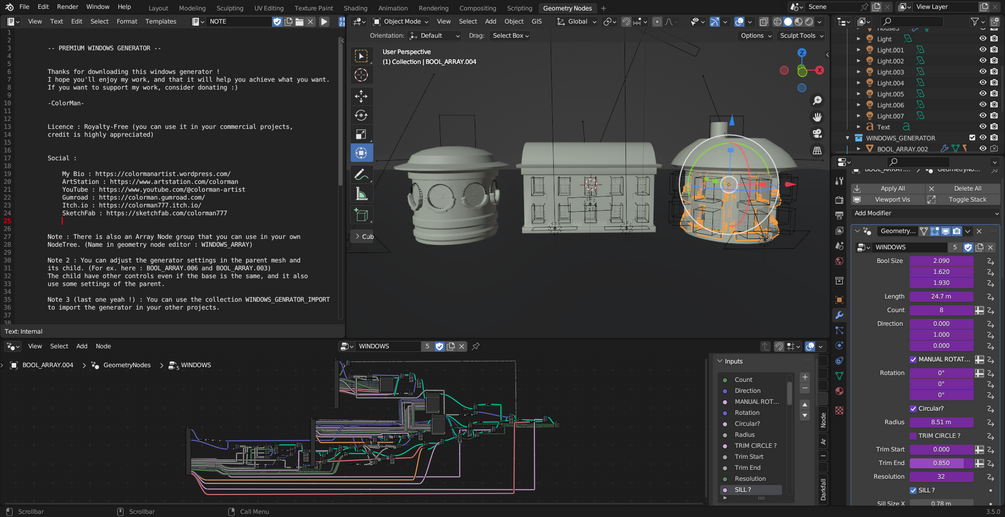The width and height of the screenshot is (1005, 517).
Task: Uncheck the Circular? checkbox
Action: click(x=914, y=408)
